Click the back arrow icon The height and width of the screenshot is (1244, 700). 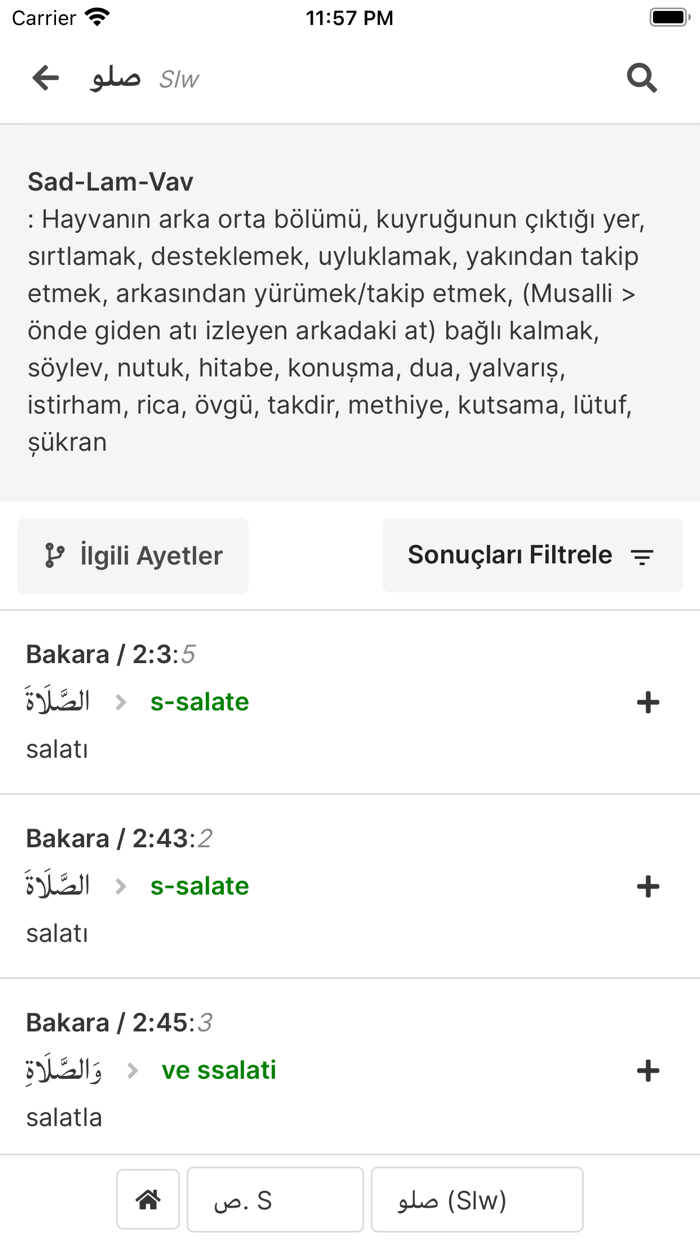[45, 77]
